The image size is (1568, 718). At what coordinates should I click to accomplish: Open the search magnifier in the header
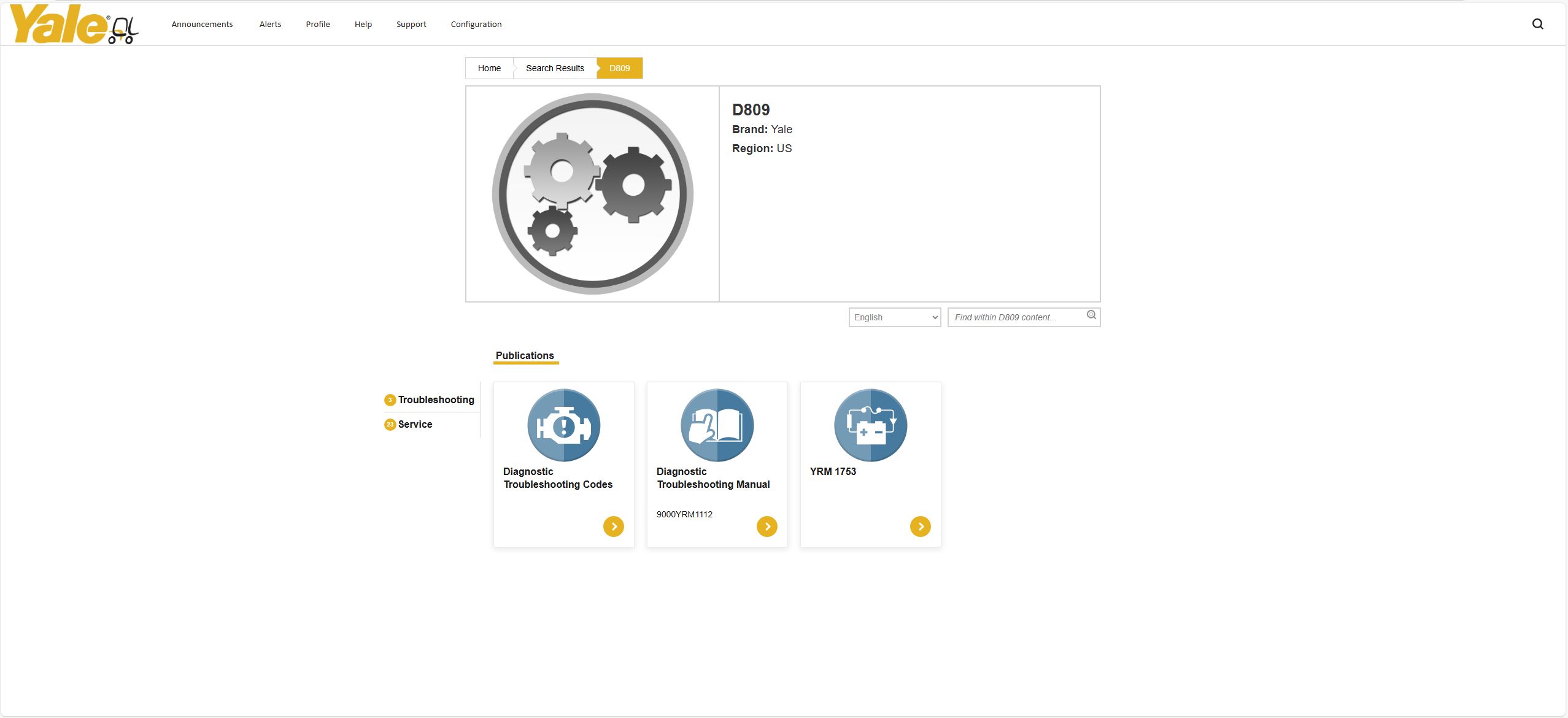1537,24
